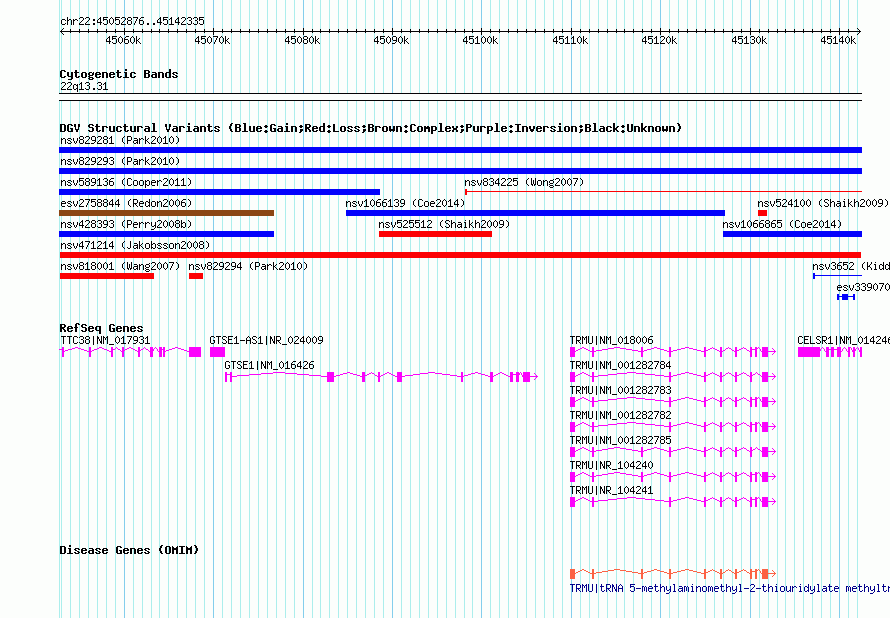Click the 45100k ruler tick label

[x=480, y=40]
